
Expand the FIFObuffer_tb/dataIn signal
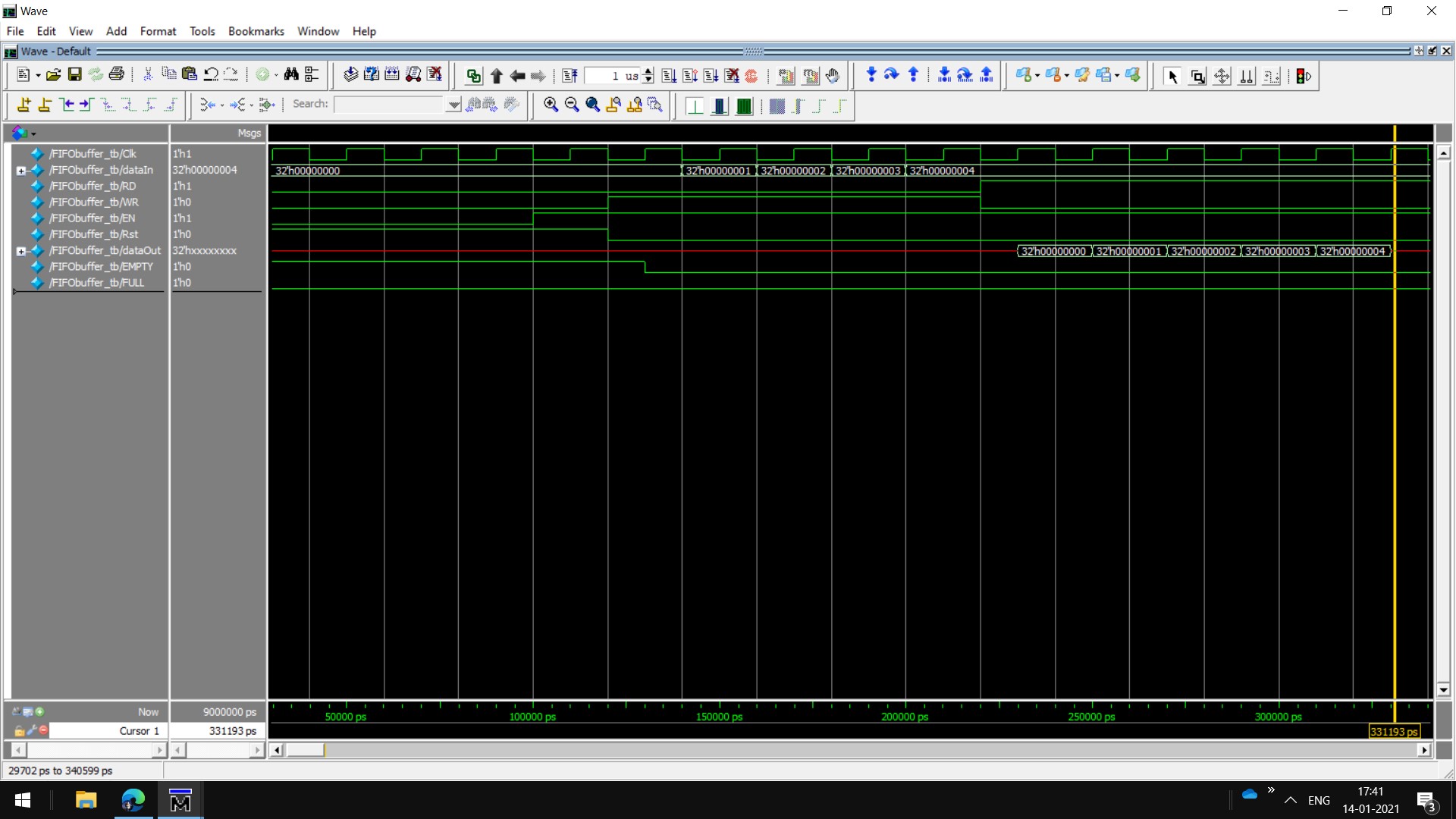(x=21, y=171)
